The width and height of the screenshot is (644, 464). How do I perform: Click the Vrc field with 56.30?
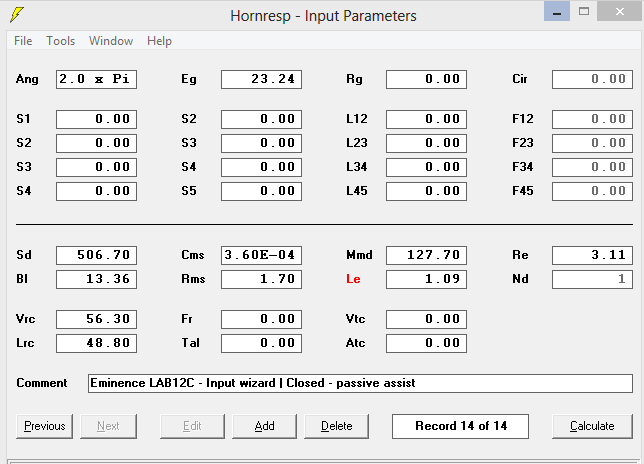97,319
